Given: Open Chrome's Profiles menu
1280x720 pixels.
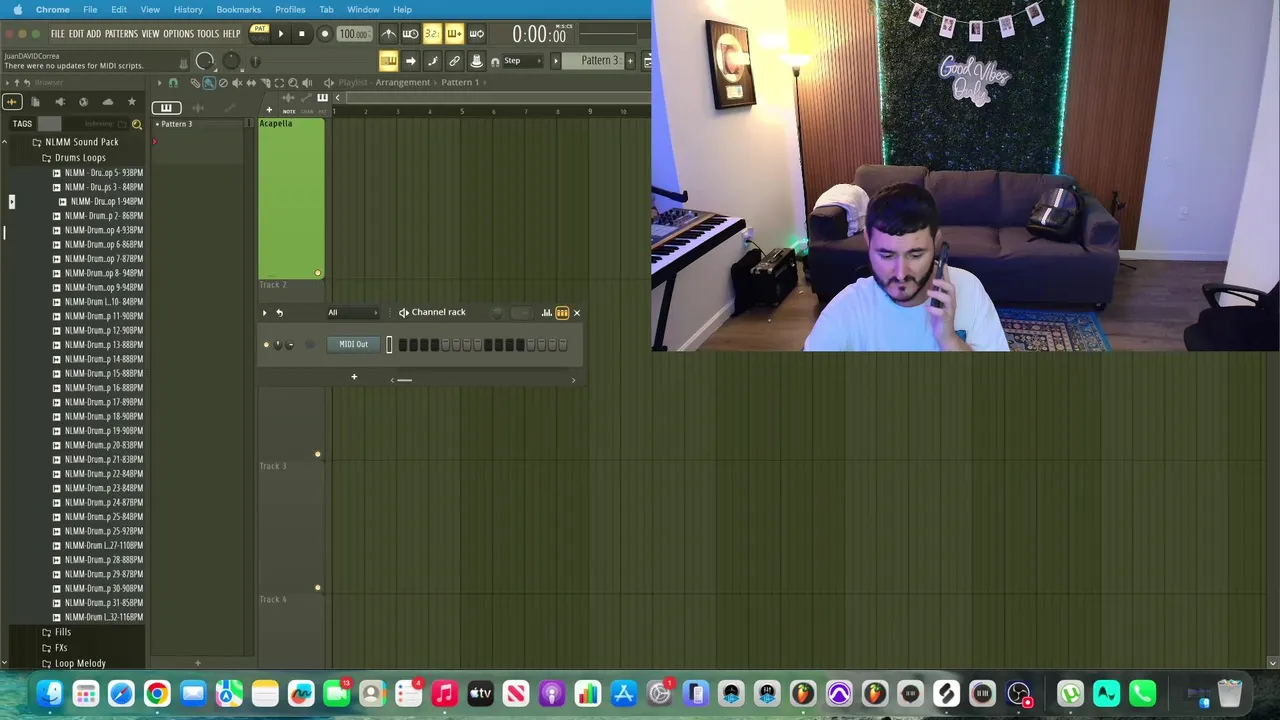Looking at the screenshot, I should coord(290,9).
